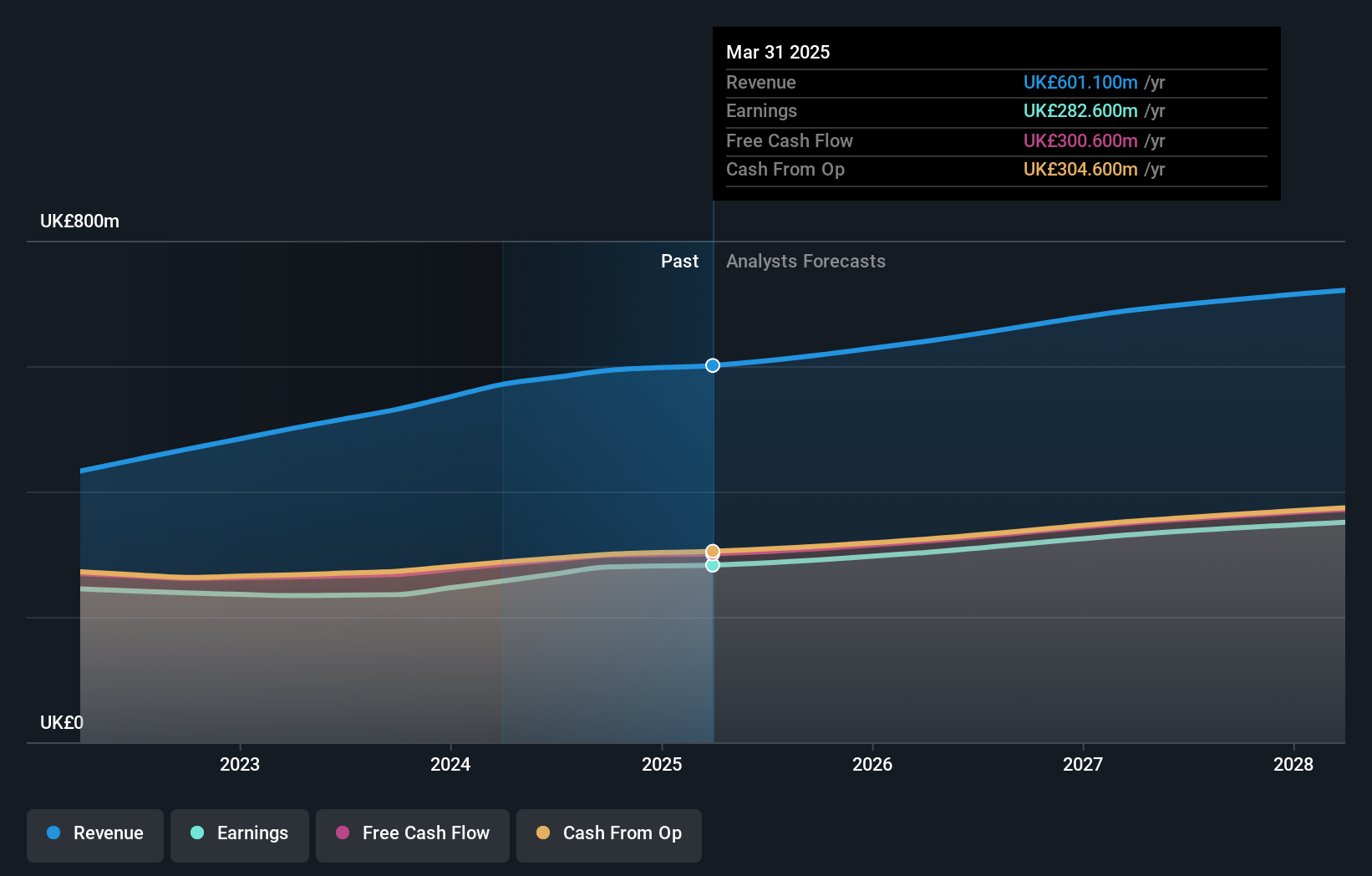
Task: Click the 'Free Cash Flow' row label in tooltip
Action: click(790, 141)
